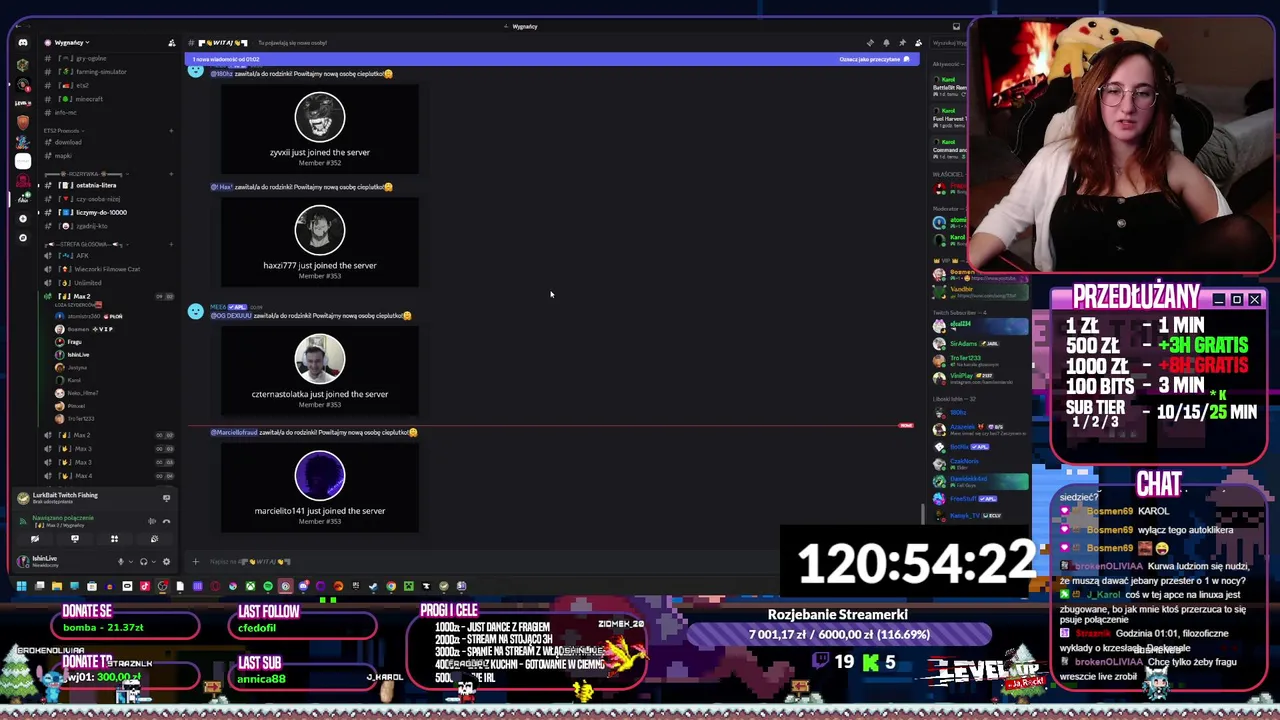Open Microsoft Store taskbar icon
The height and width of the screenshot is (720, 1280).
click(92, 586)
